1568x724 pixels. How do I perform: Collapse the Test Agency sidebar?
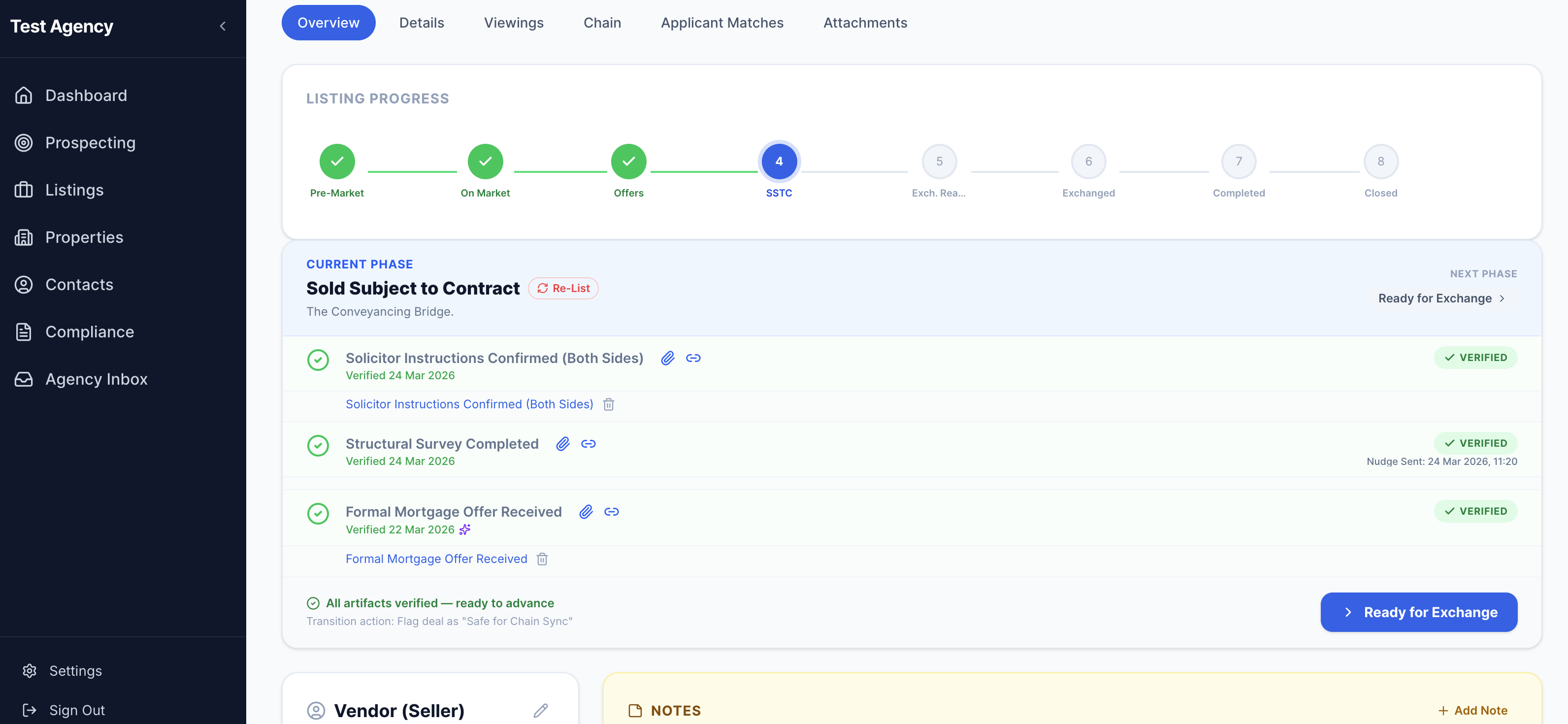(x=222, y=26)
